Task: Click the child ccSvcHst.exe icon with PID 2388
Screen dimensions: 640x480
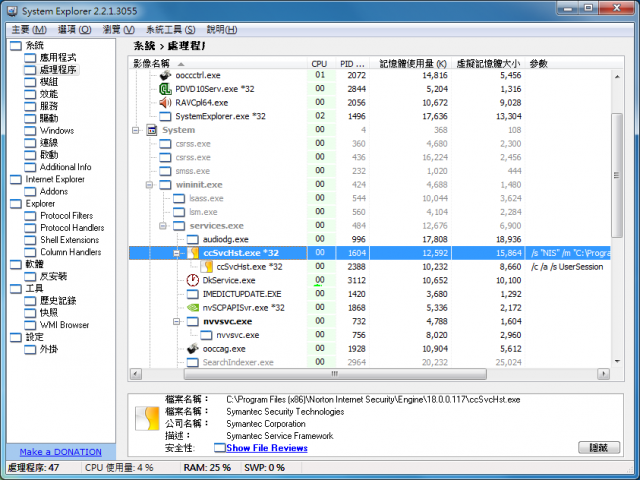Action: tap(207, 267)
